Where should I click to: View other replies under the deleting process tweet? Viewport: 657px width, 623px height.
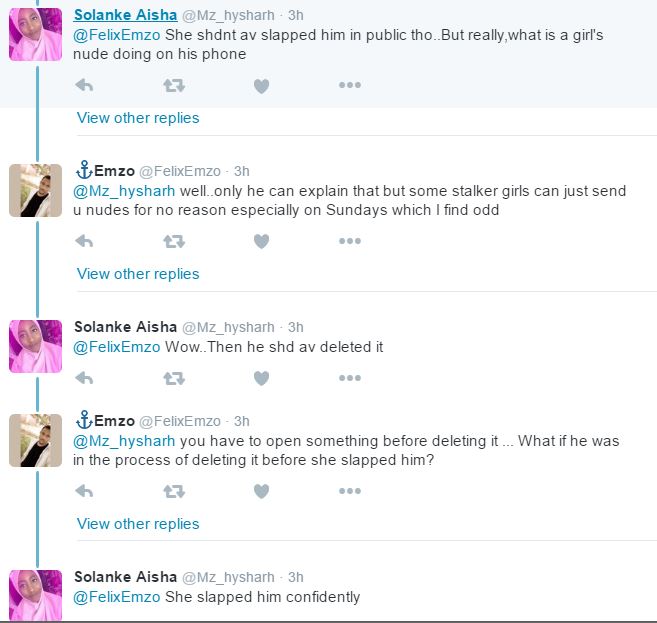(x=138, y=524)
